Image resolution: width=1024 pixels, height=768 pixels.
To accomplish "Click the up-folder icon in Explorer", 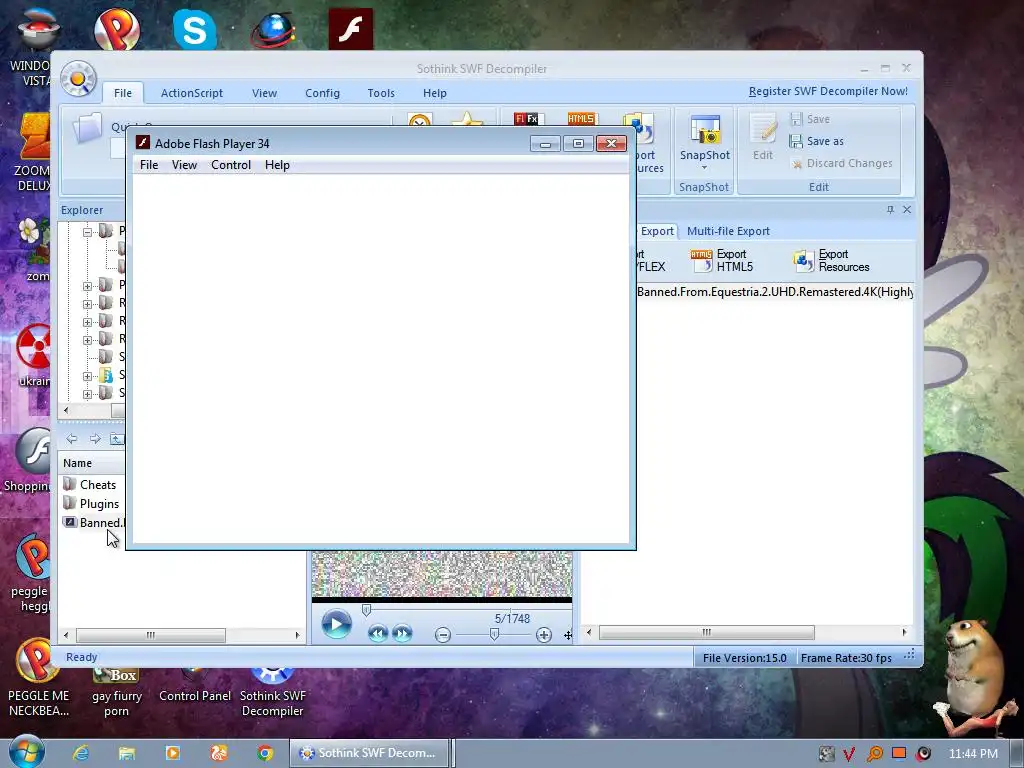I will coord(116,439).
